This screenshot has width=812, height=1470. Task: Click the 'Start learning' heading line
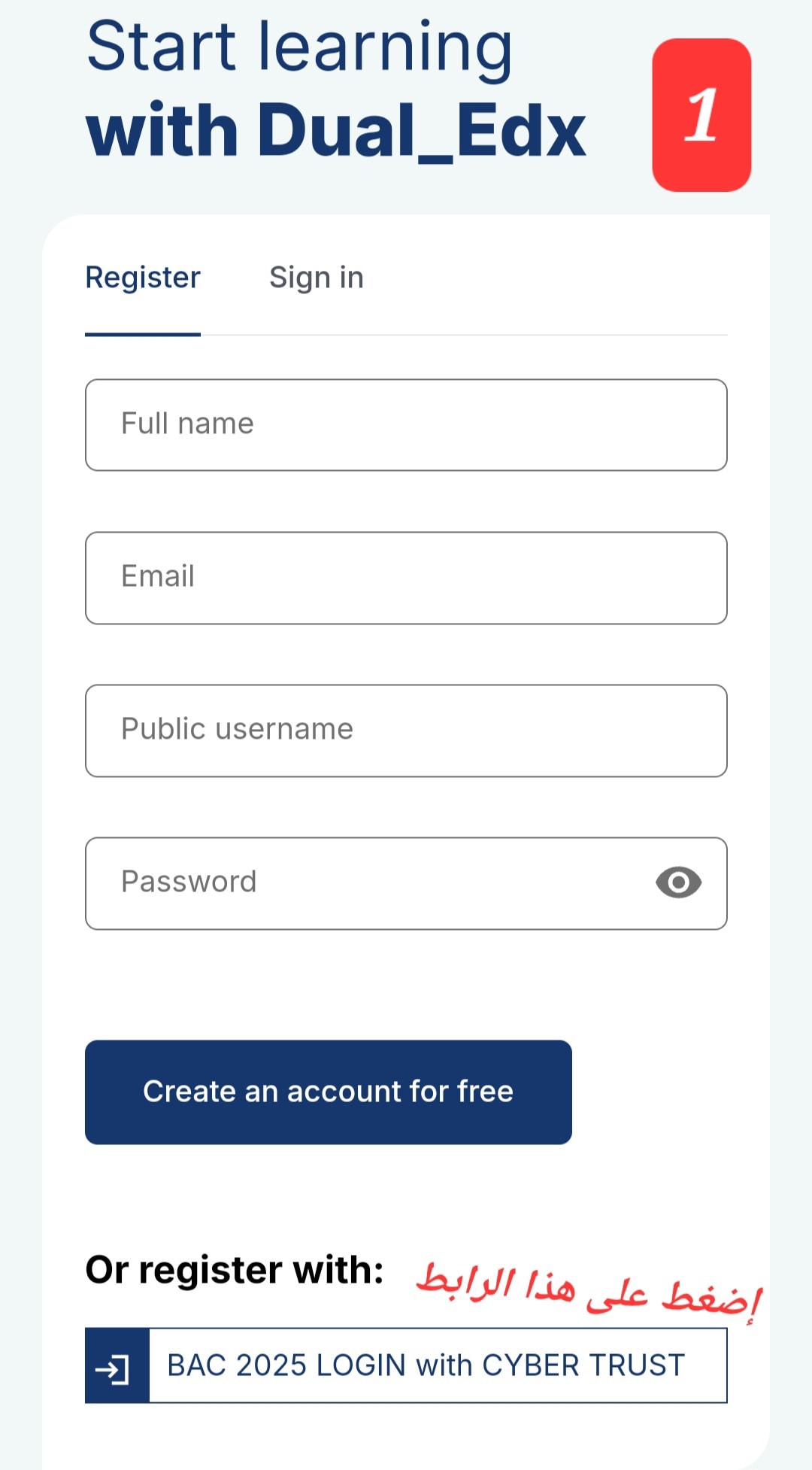[x=299, y=48]
